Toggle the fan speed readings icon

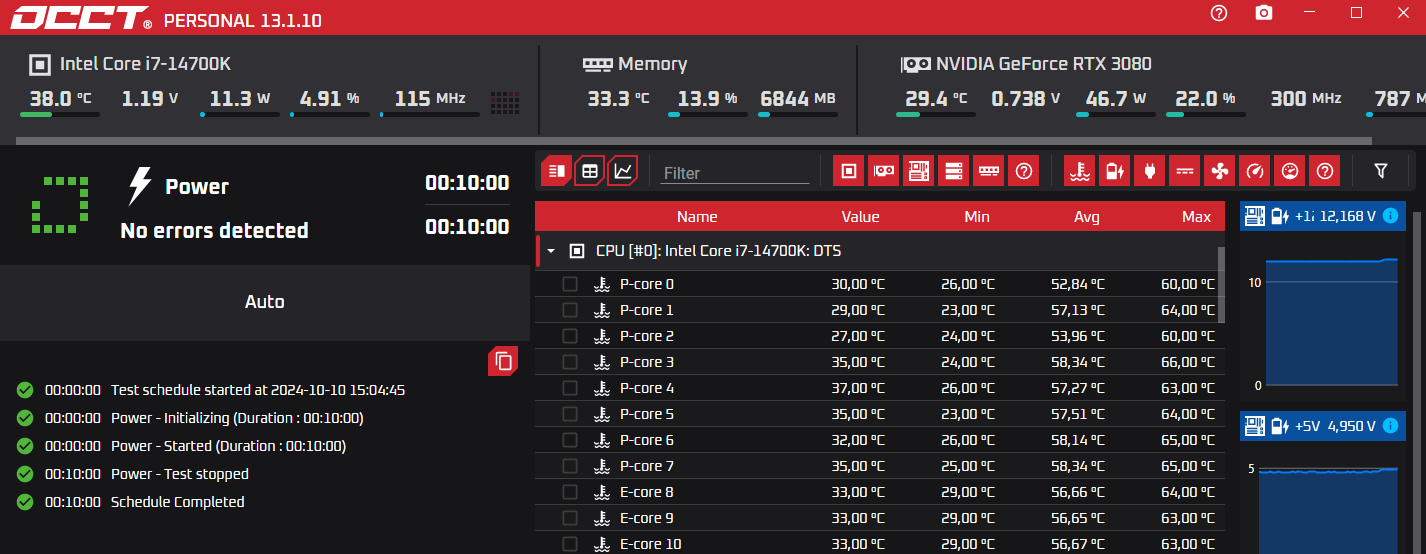[1219, 171]
